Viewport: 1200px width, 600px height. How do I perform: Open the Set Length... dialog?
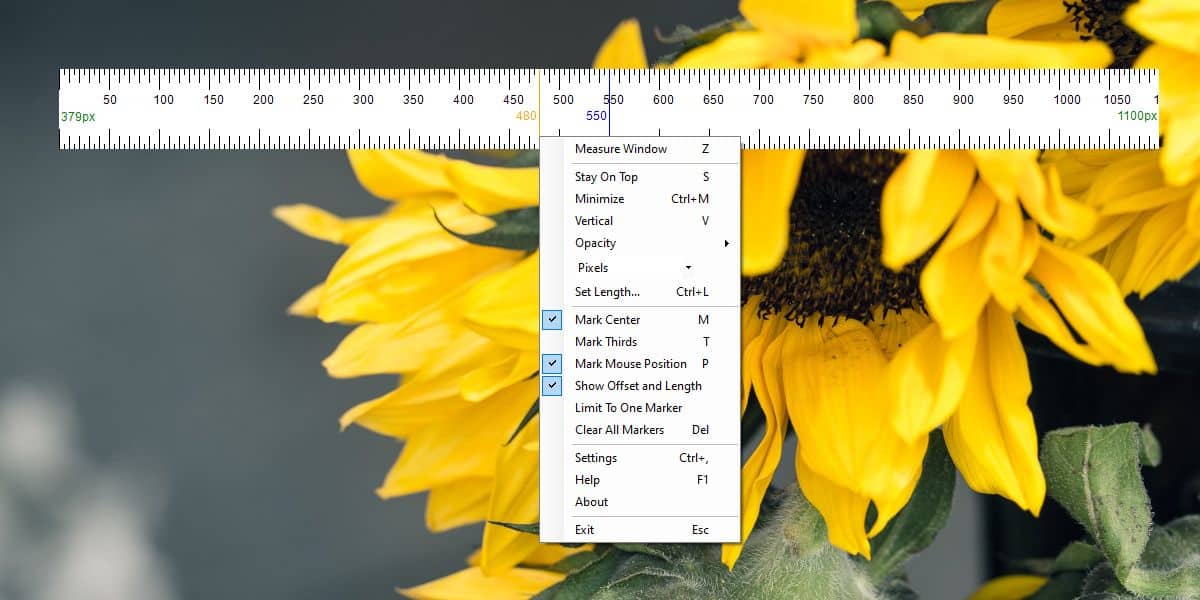pos(640,292)
